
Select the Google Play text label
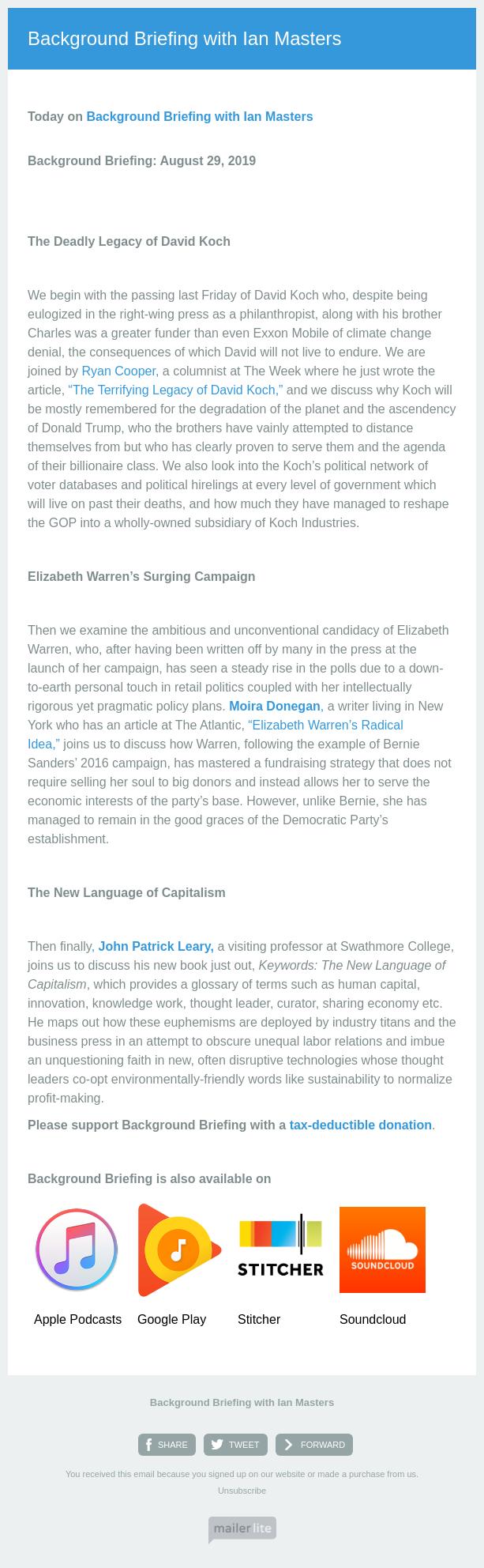171,1319
